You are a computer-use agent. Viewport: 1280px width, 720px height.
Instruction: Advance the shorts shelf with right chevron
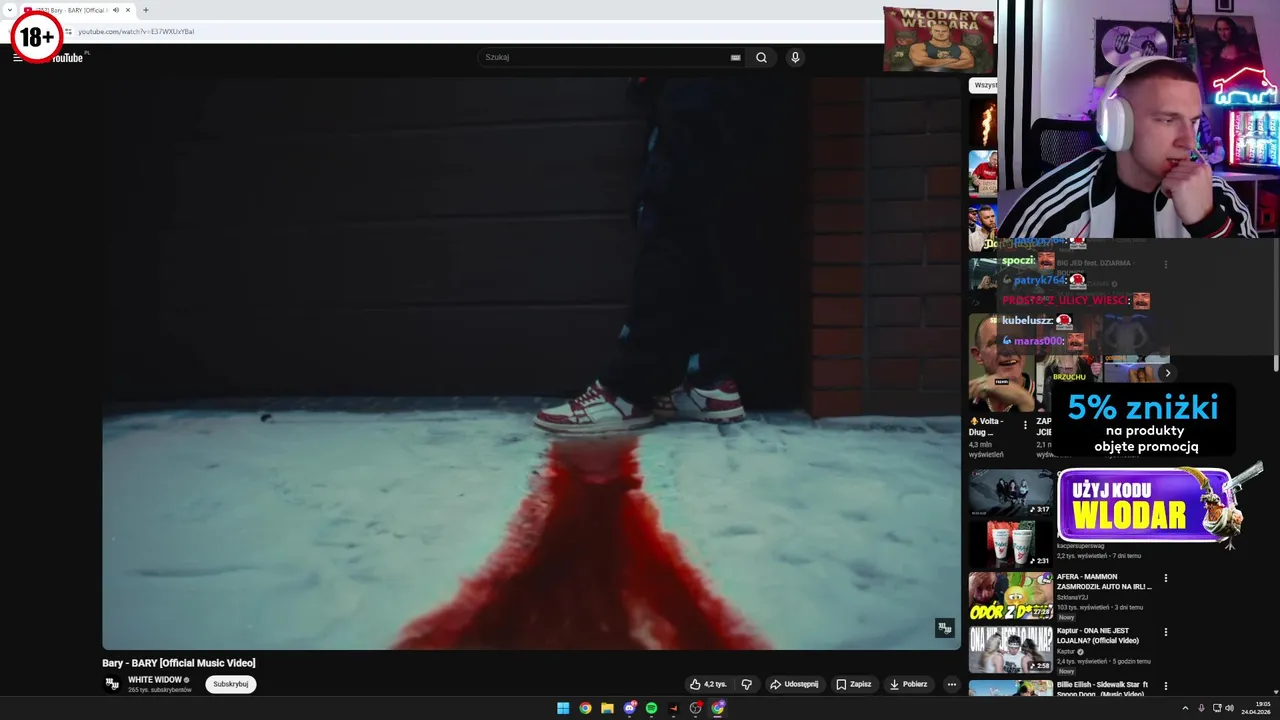click(x=1167, y=373)
